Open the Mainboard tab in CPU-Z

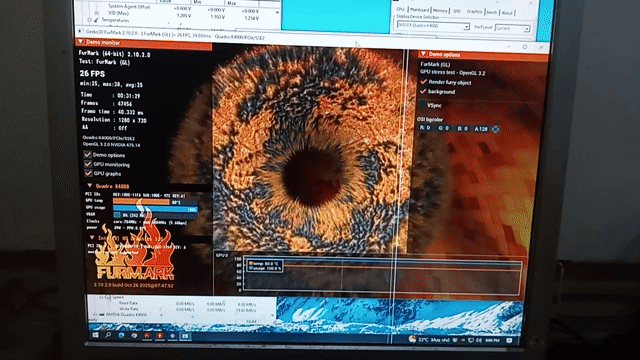[419, 10]
